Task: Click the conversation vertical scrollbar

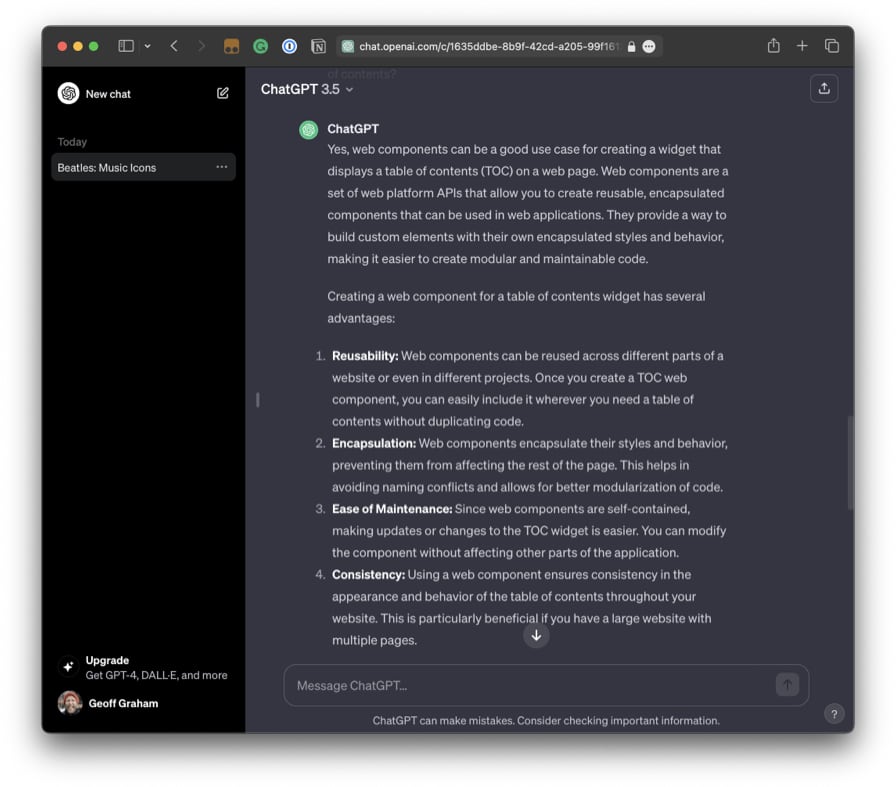Action: [850, 460]
